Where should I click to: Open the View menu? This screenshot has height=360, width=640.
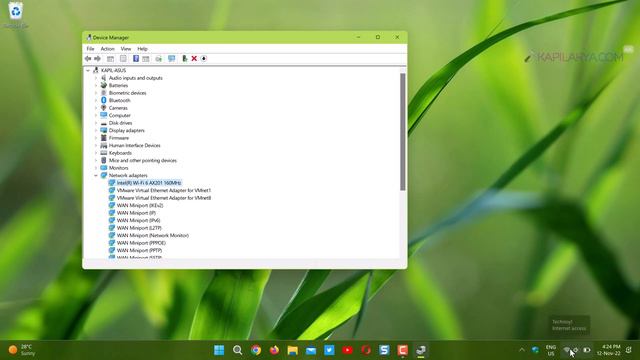coord(126,49)
